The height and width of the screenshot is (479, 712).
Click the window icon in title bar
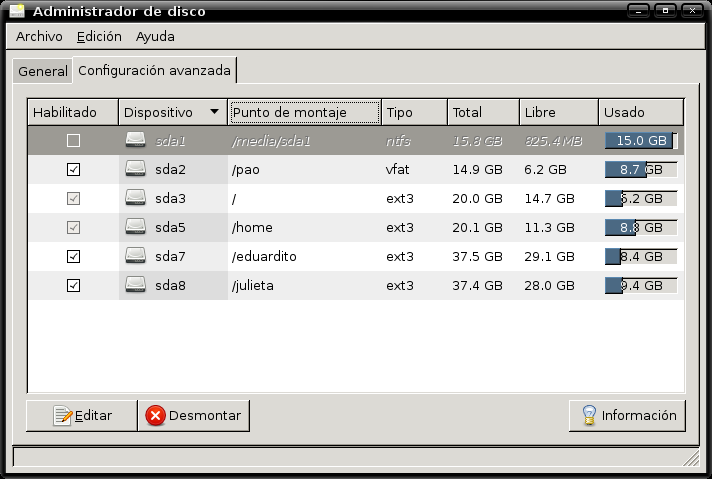click(x=15, y=11)
